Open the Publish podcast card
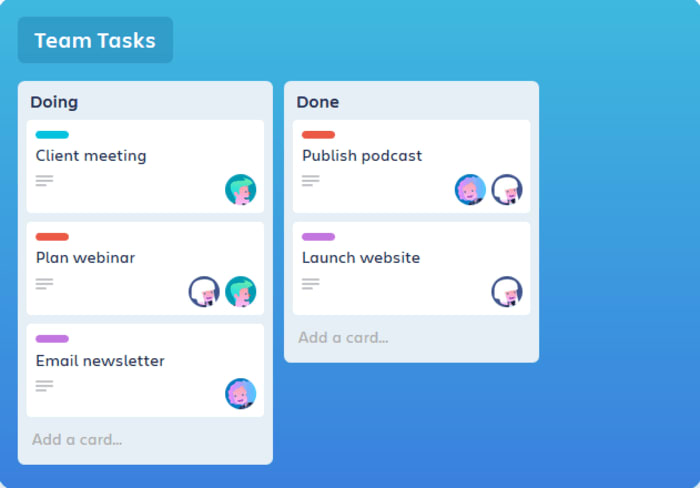 click(411, 166)
